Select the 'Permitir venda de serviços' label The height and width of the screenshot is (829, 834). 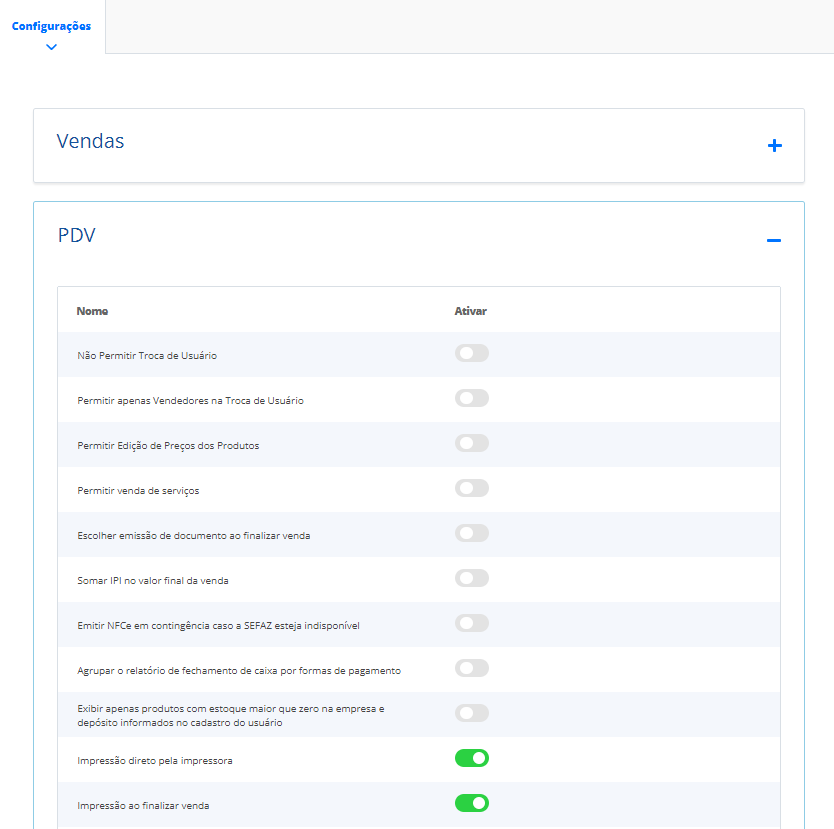(x=138, y=491)
